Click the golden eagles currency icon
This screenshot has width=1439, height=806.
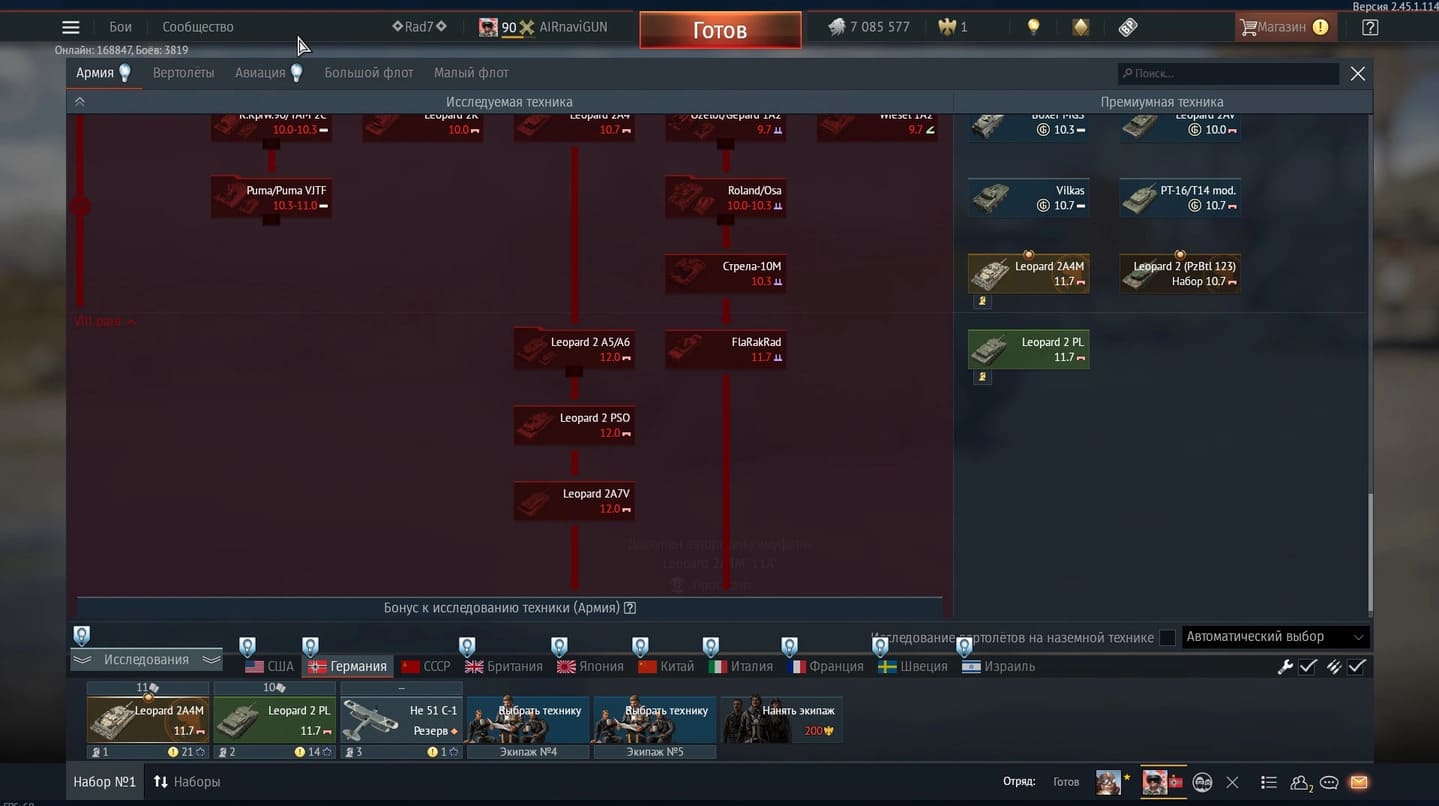coord(947,27)
